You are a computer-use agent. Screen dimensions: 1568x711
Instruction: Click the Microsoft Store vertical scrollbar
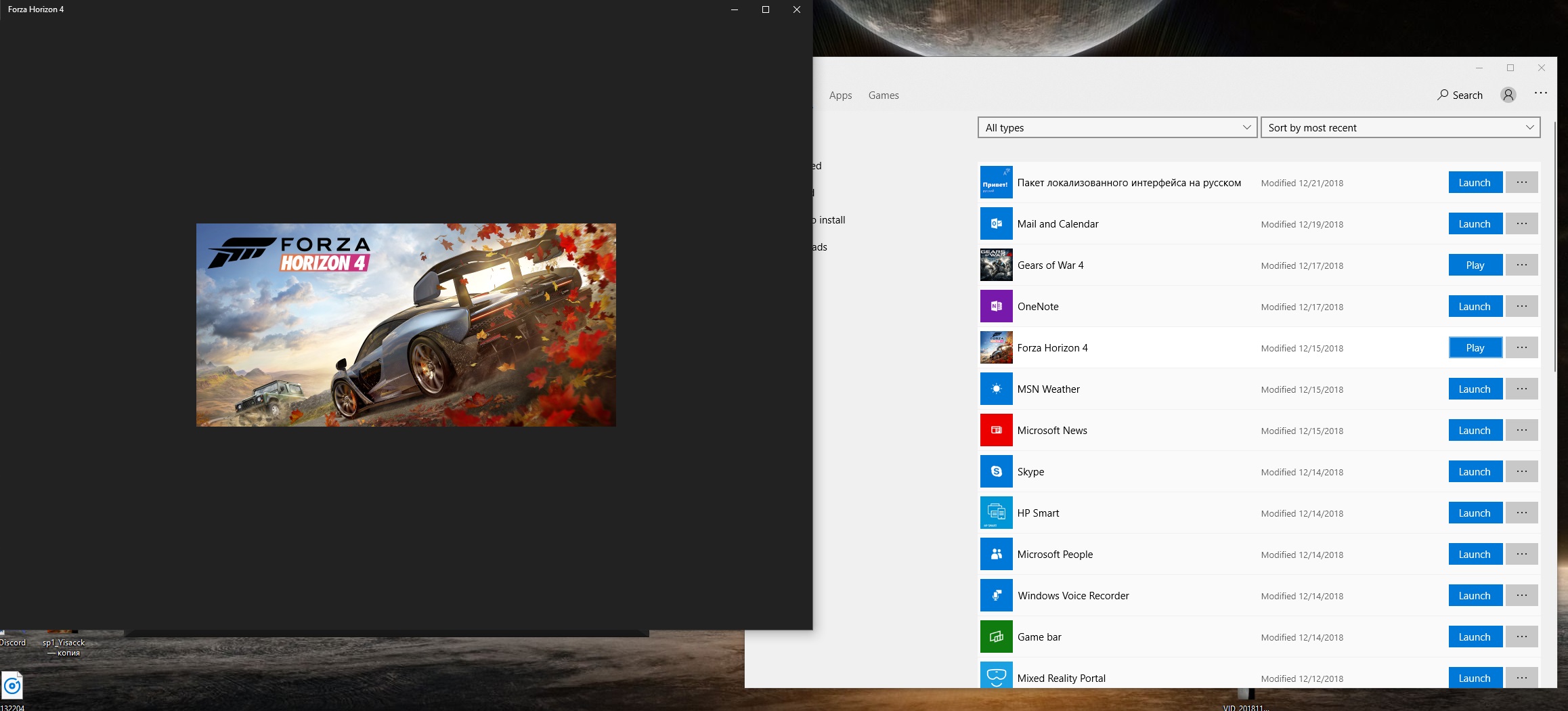coord(1554,247)
